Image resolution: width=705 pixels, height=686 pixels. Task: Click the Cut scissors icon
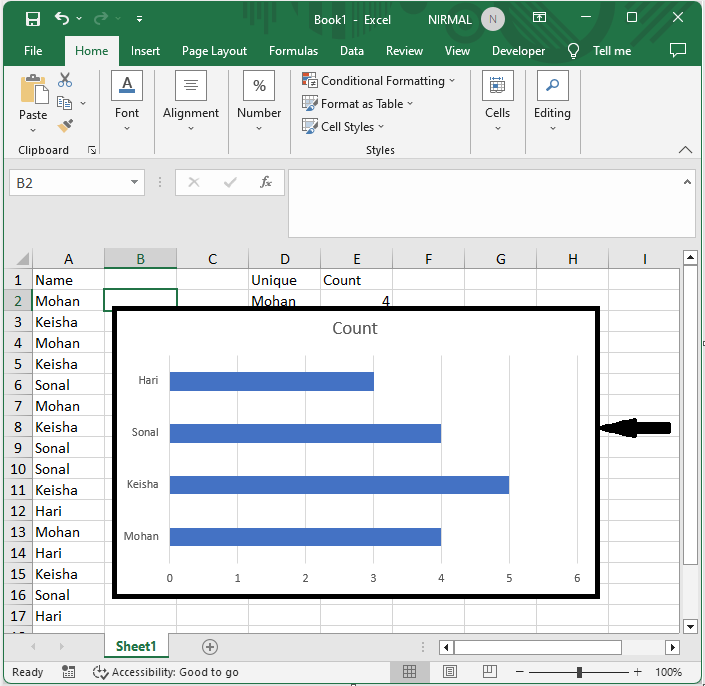click(65, 80)
